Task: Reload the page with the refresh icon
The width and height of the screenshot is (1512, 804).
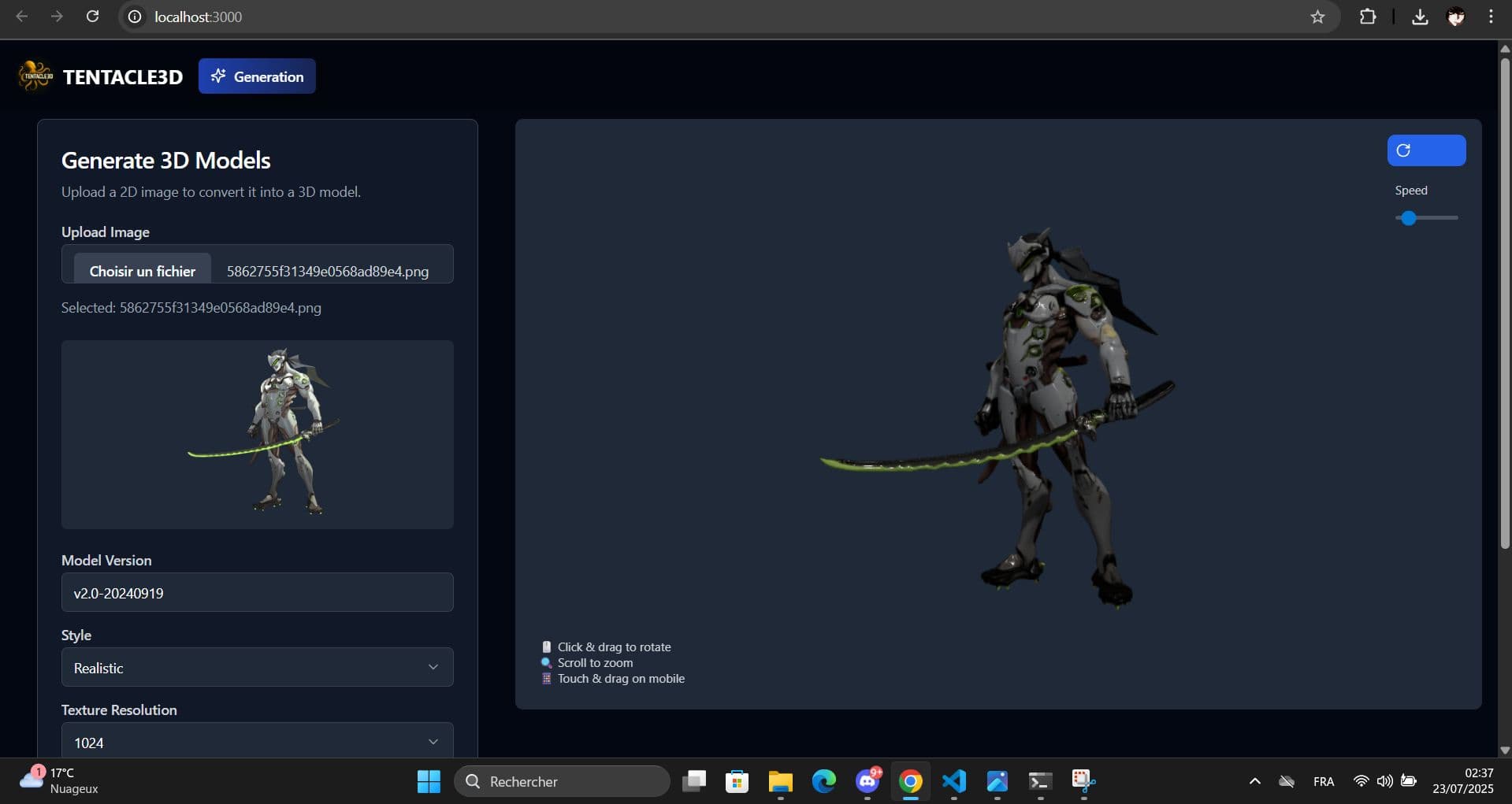Action: [92, 16]
